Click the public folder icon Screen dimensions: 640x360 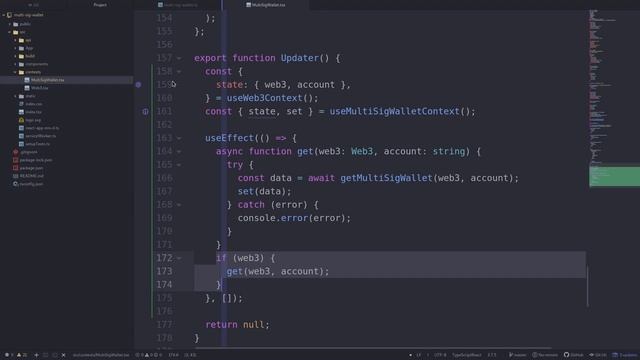pos(16,24)
